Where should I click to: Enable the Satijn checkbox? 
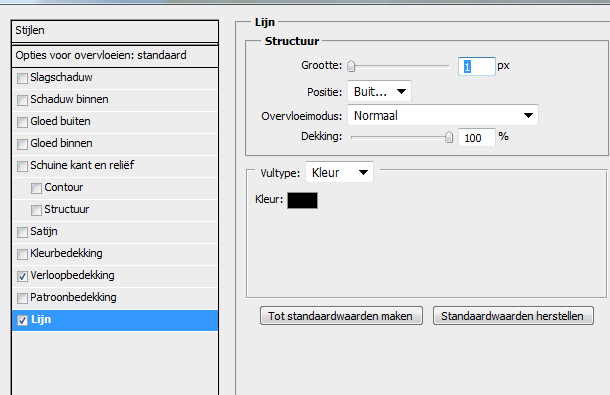pyautogui.click(x=22, y=232)
